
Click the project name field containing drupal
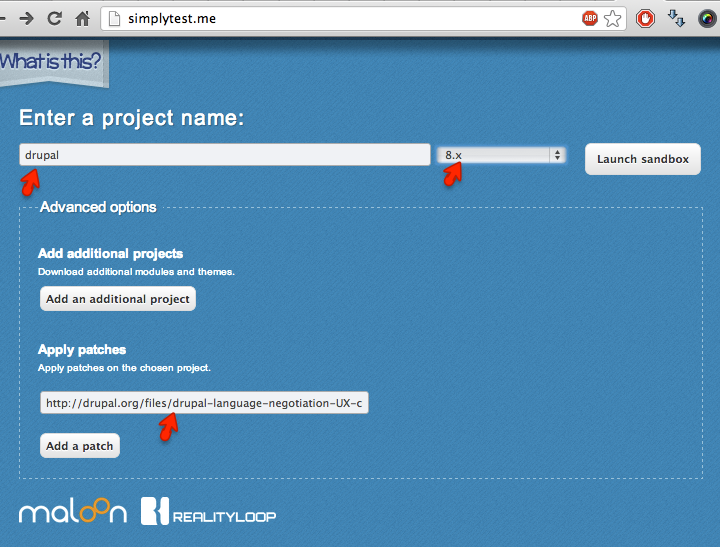point(225,155)
